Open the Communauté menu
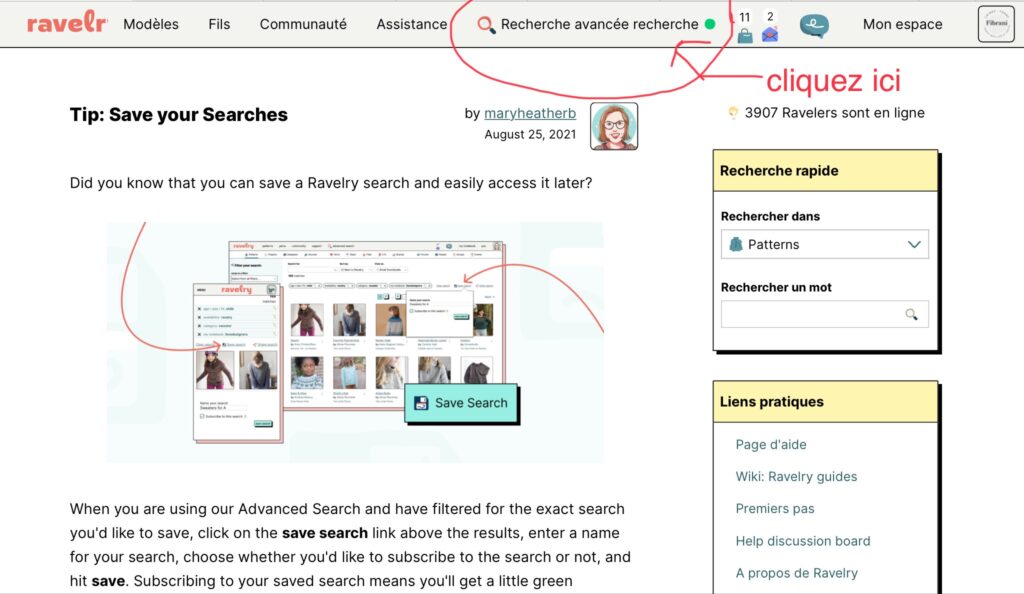 tap(303, 24)
